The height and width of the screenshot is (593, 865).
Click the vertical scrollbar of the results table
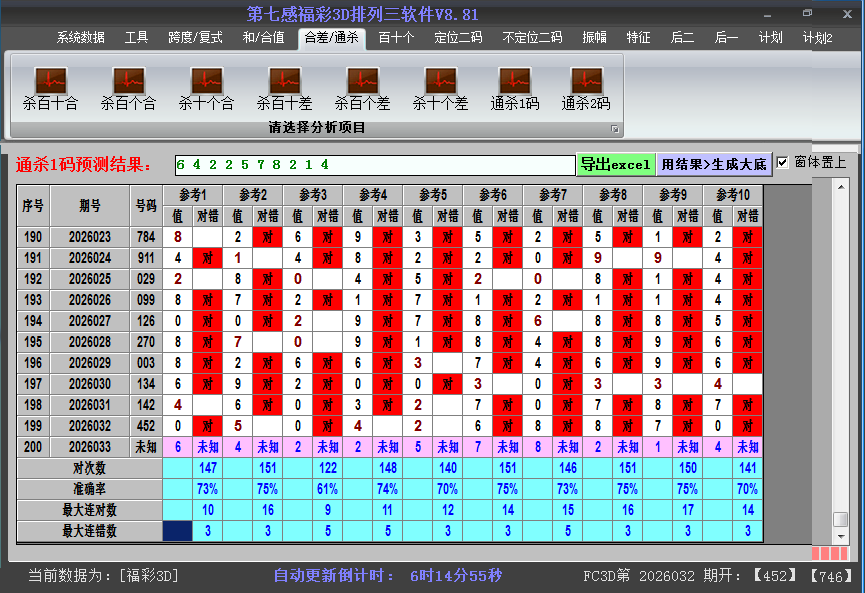coord(841,350)
